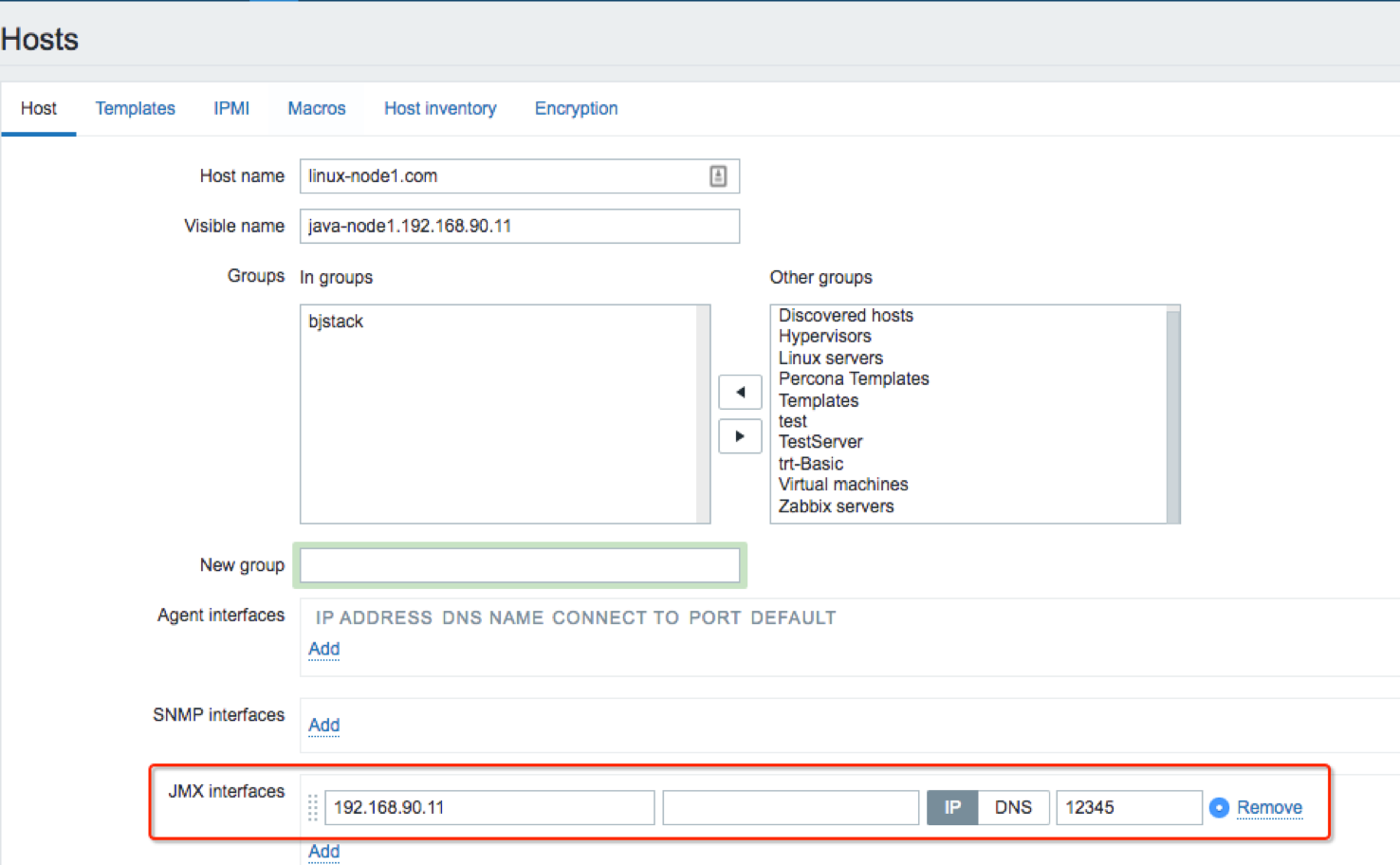Screen dimensions: 1400x865
Task: Select TestServer in Other groups
Action: point(820,442)
